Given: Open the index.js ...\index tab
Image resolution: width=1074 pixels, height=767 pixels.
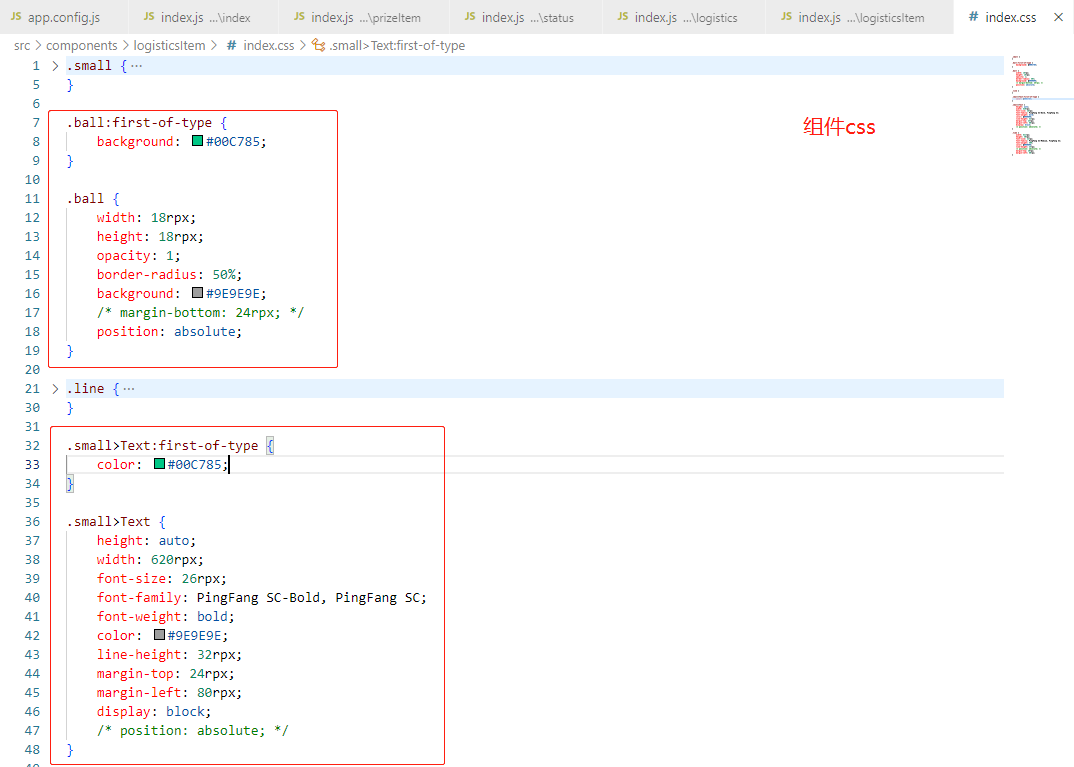Looking at the screenshot, I should (203, 17).
